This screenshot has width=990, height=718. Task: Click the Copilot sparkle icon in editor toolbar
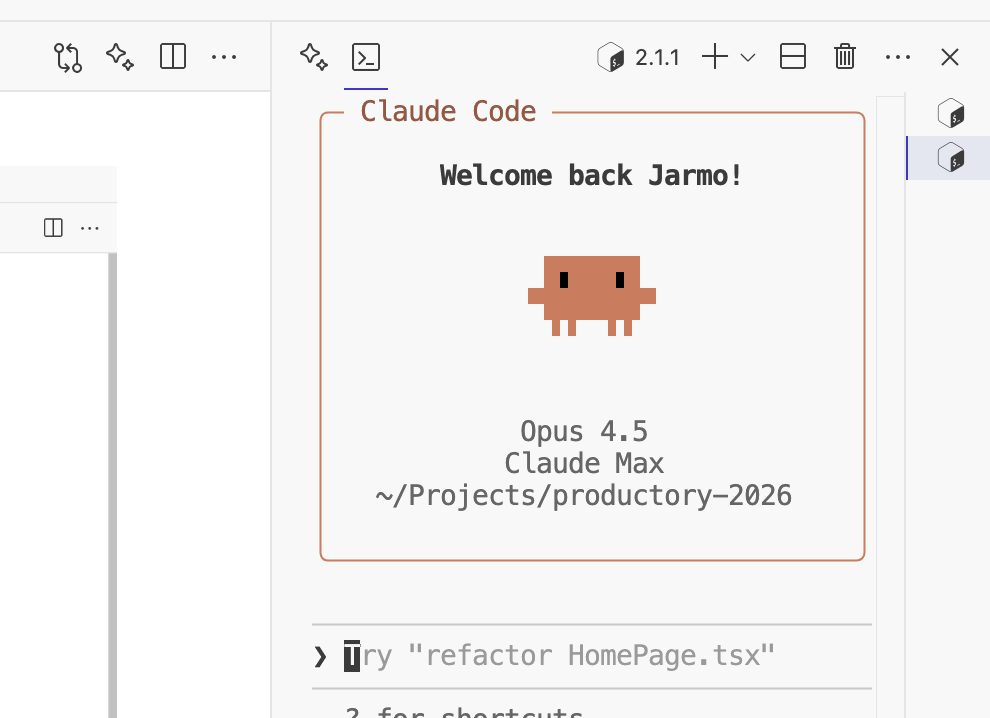click(120, 57)
